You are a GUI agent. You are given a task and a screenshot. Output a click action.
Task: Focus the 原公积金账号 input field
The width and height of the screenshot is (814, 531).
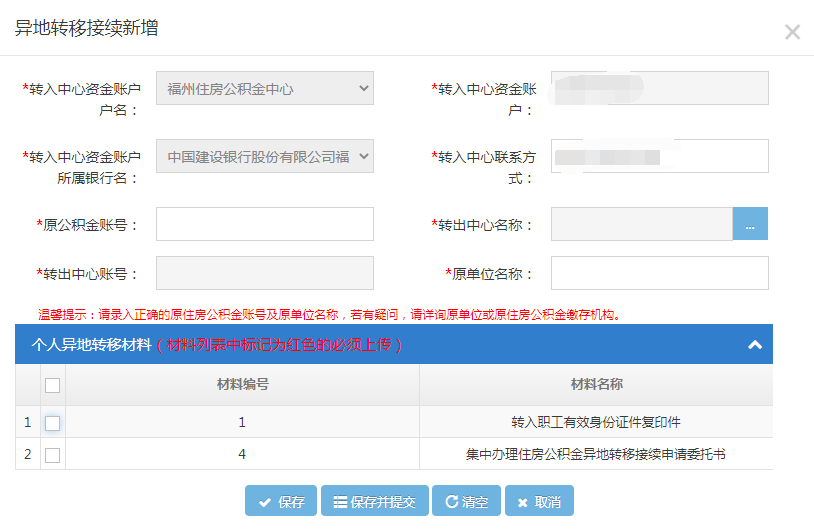tap(265, 224)
